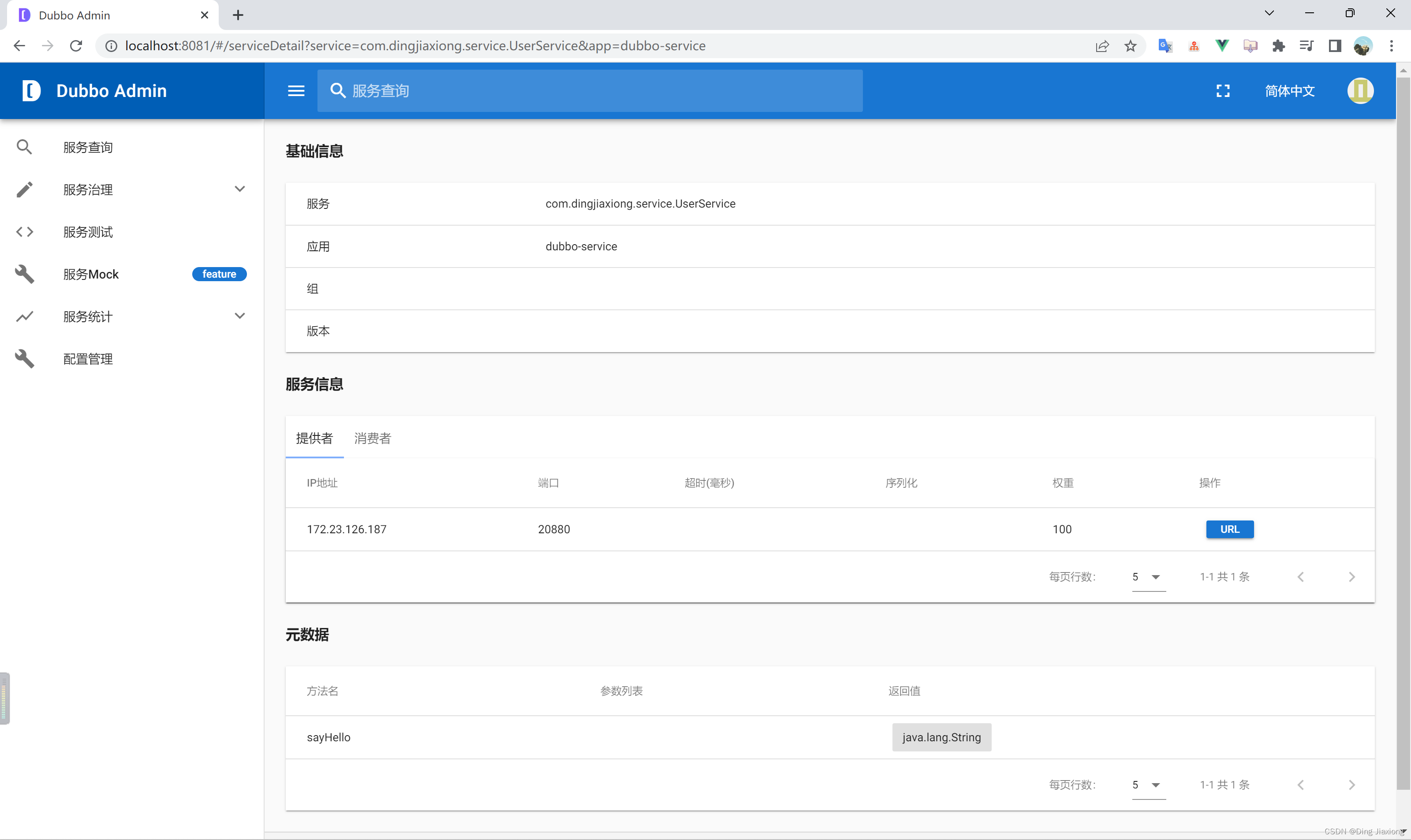
Task: Toggle the hamburger navigation drawer icon
Action: (296, 90)
